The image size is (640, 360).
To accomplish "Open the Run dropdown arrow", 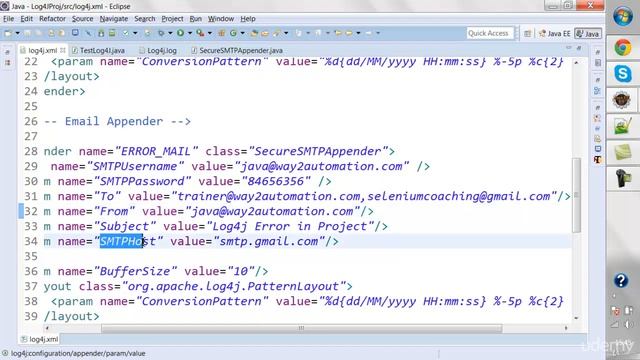I will [190, 33].
